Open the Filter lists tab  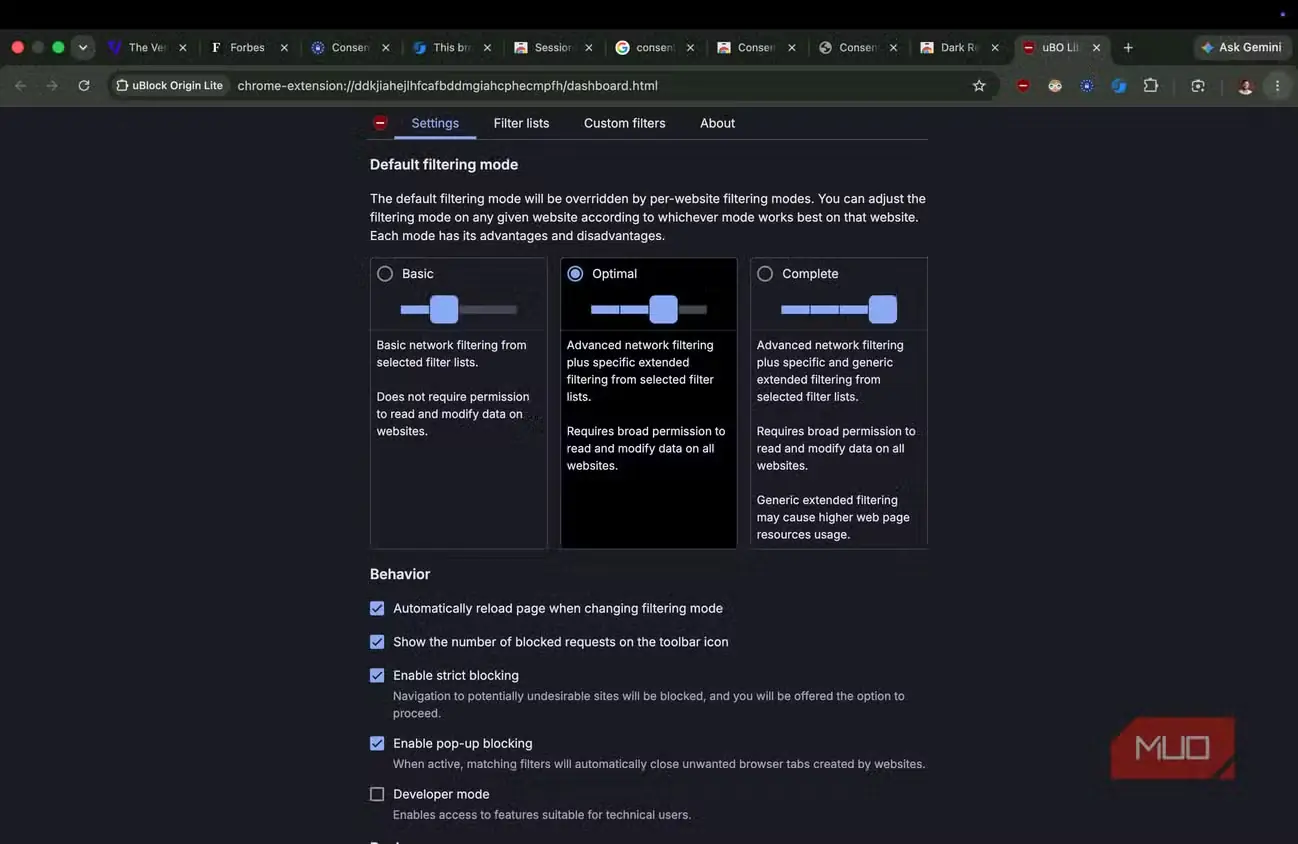(x=521, y=123)
